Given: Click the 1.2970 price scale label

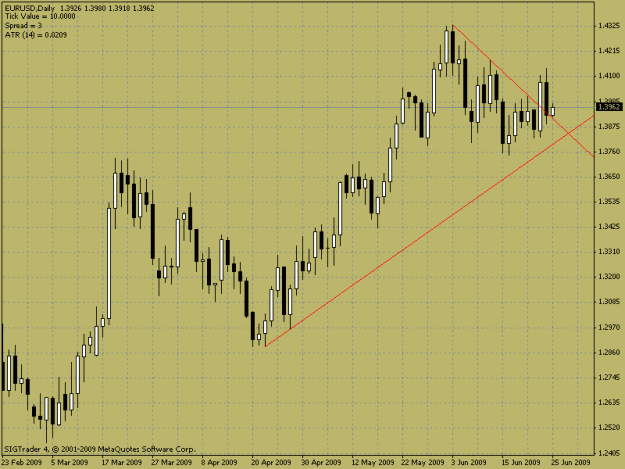Looking at the screenshot, I should [x=609, y=327].
